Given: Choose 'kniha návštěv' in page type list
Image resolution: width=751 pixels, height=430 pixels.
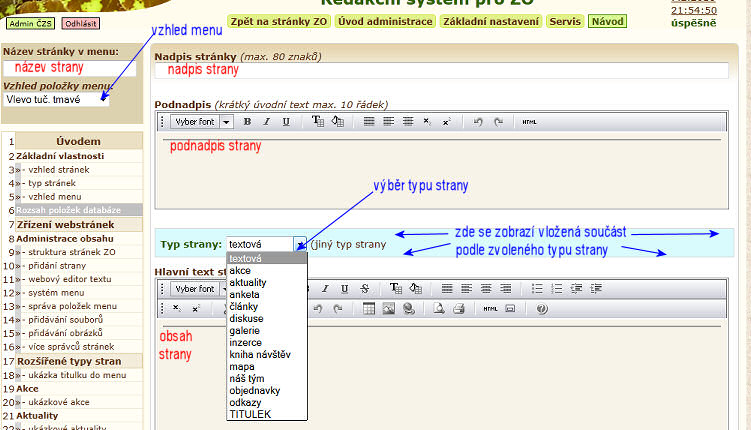Looking at the screenshot, I should point(259,354).
